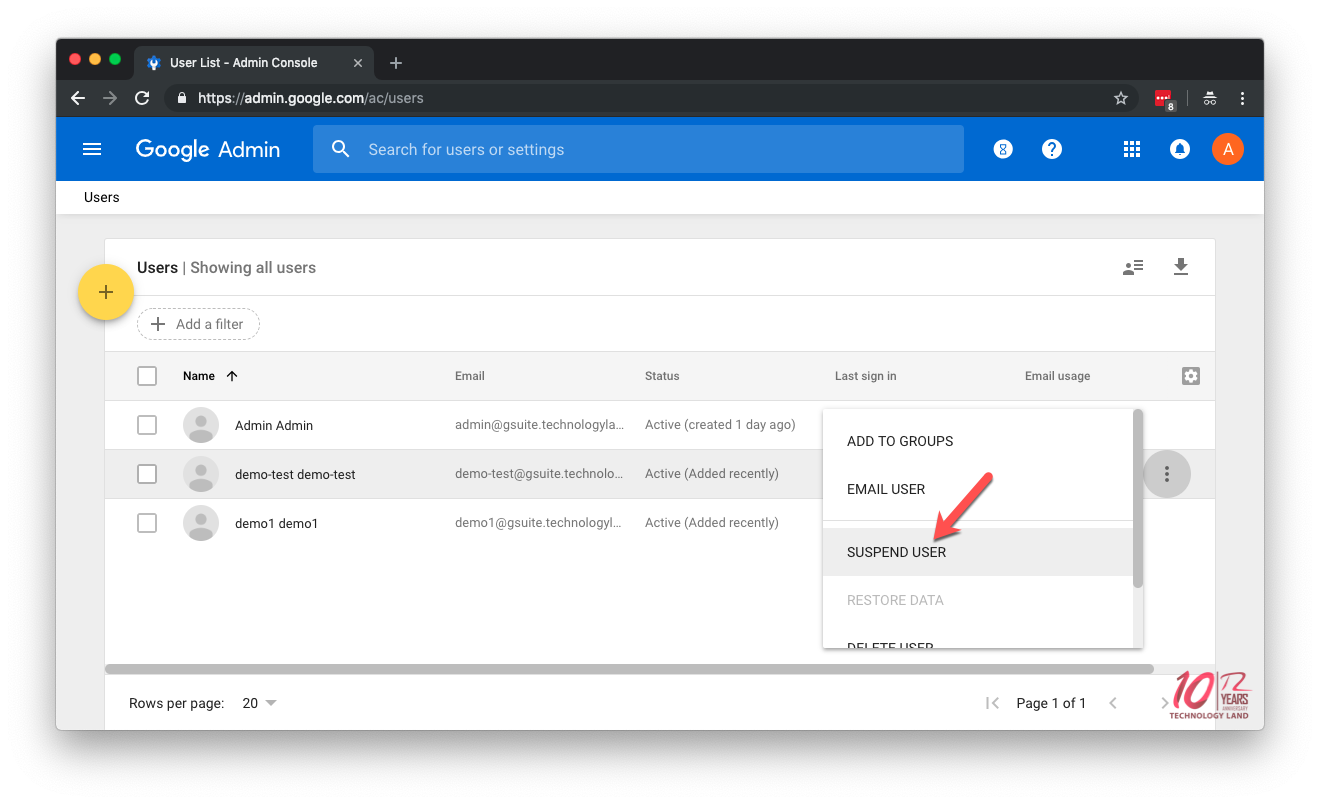1320x804 pixels.
Task: Click the Last sign in column header
Action: click(x=865, y=376)
